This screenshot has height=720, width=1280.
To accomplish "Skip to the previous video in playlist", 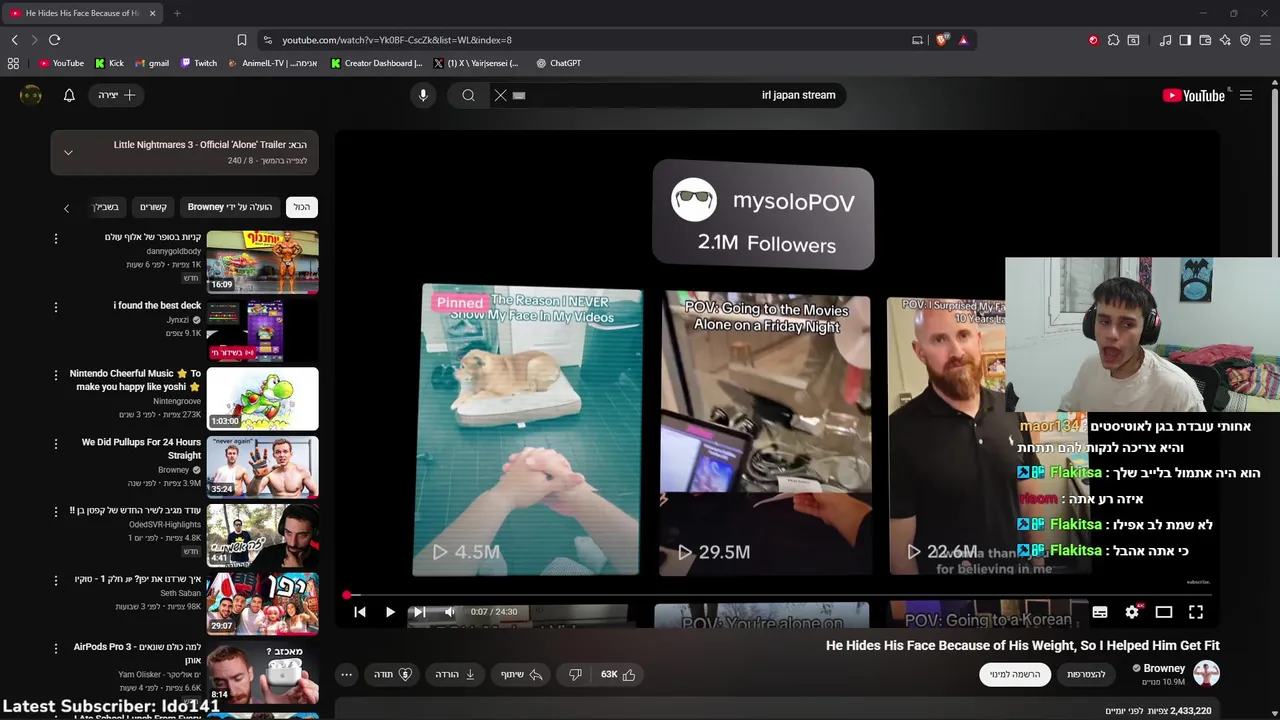I will coord(360,612).
